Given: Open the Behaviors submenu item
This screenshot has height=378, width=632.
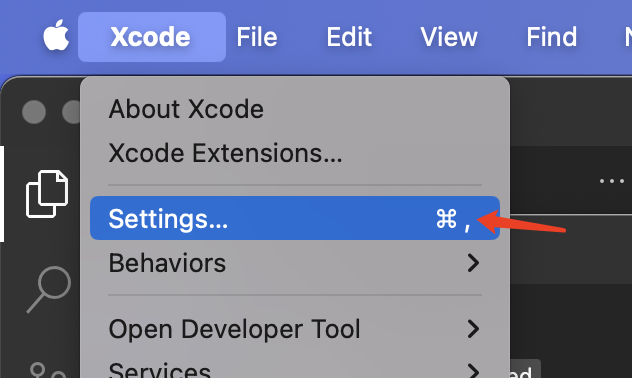Looking at the screenshot, I should [295, 263].
